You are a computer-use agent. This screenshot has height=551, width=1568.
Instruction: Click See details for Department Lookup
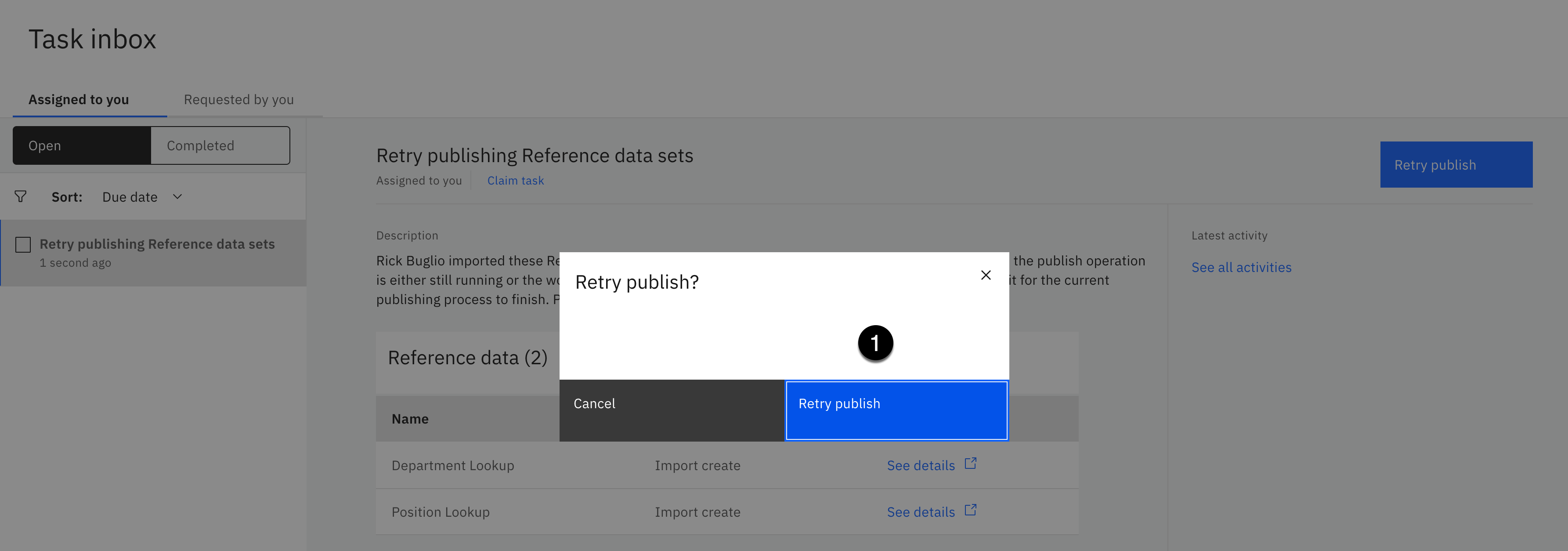[x=920, y=466]
